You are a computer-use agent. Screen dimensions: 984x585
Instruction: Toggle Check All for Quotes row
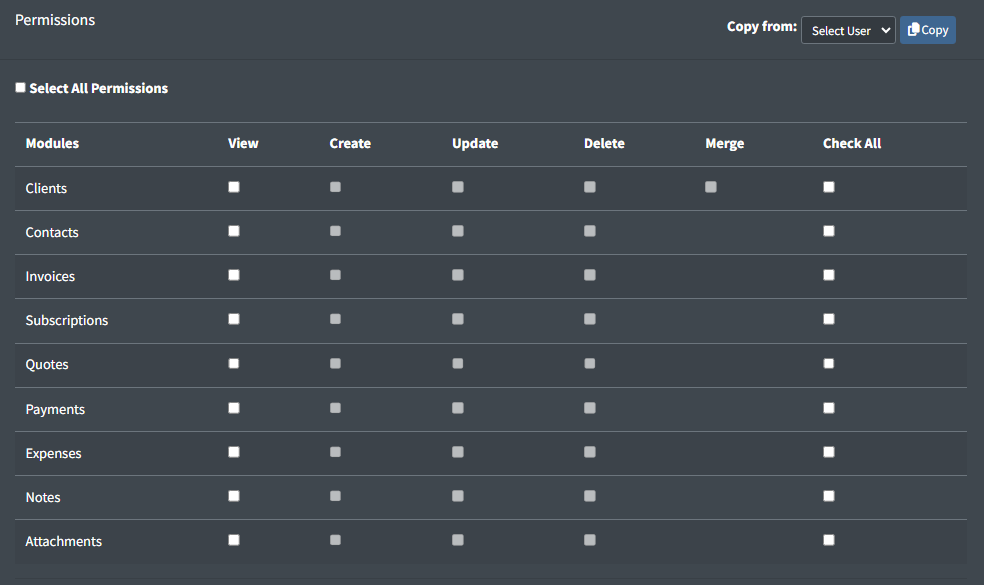828,363
